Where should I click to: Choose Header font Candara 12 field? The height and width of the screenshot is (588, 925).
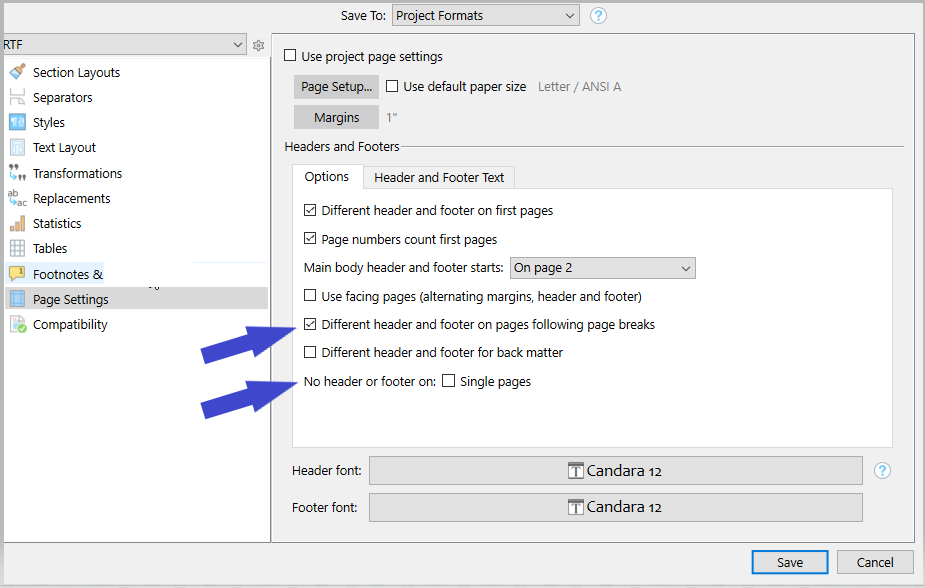click(x=615, y=471)
